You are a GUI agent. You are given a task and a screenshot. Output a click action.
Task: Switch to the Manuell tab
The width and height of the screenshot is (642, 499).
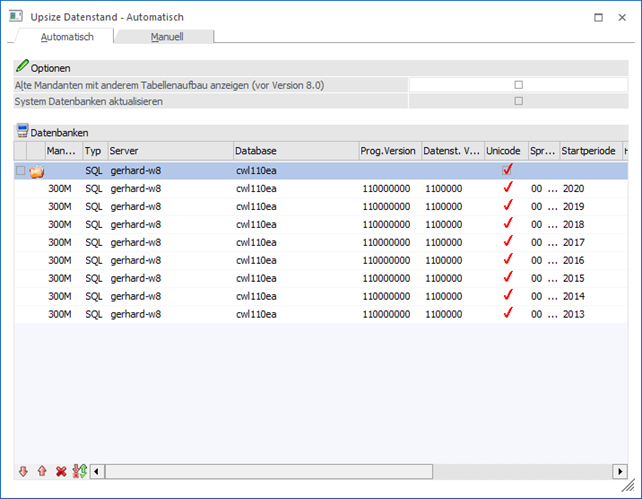pyautogui.click(x=166, y=37)
